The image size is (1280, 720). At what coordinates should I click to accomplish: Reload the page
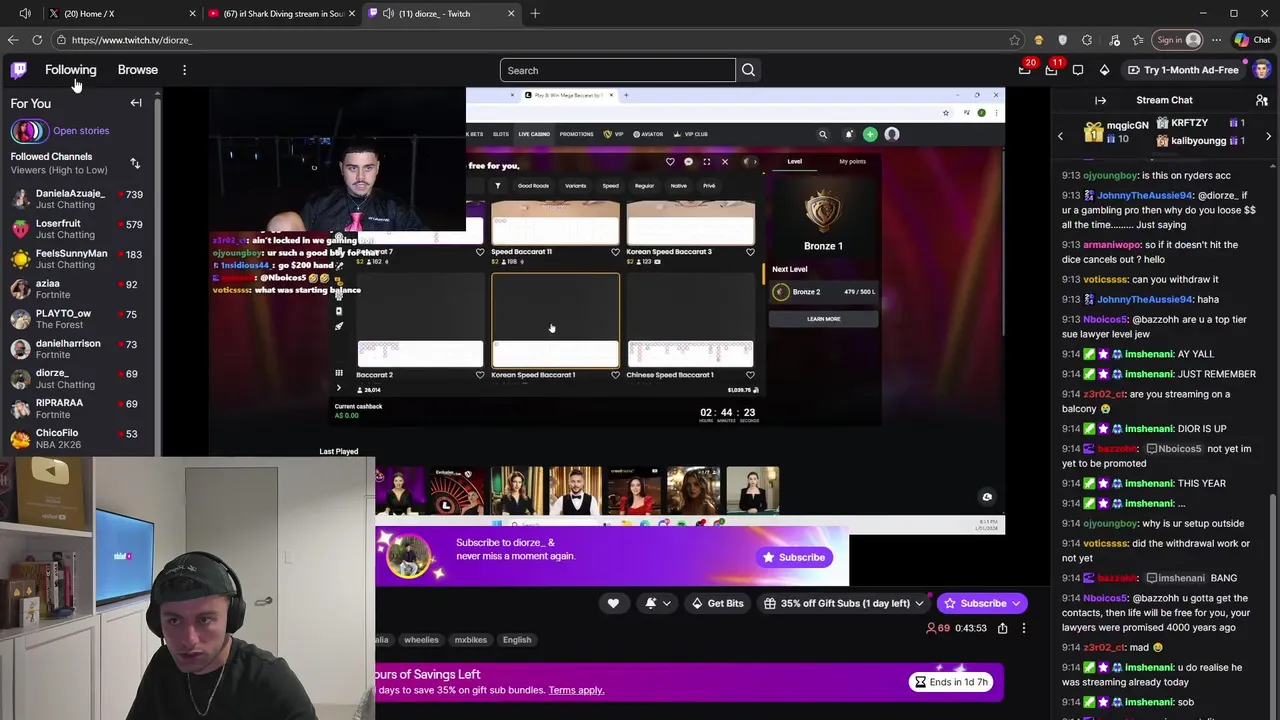point(37,40)
